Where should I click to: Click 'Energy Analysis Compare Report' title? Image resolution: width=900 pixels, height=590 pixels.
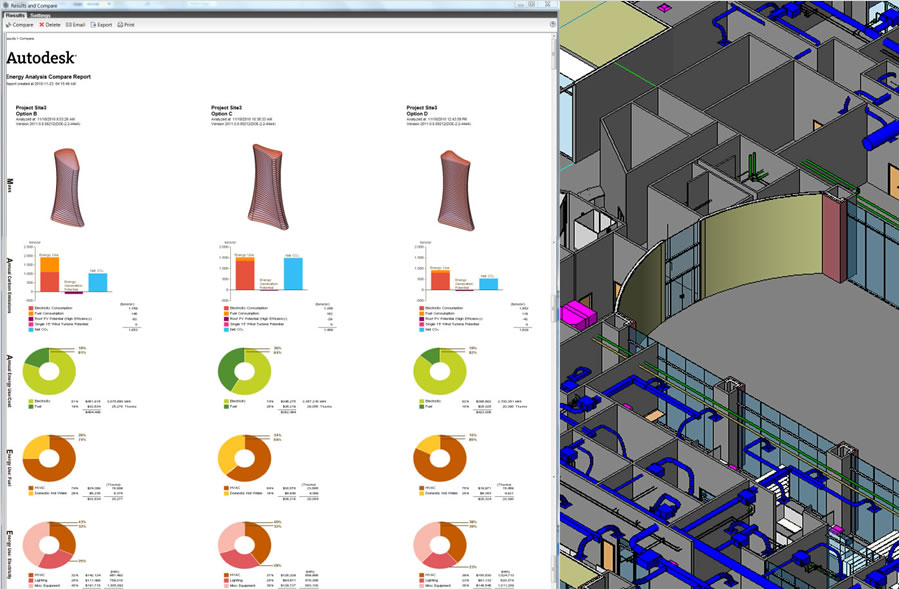(x=48, y=76)
